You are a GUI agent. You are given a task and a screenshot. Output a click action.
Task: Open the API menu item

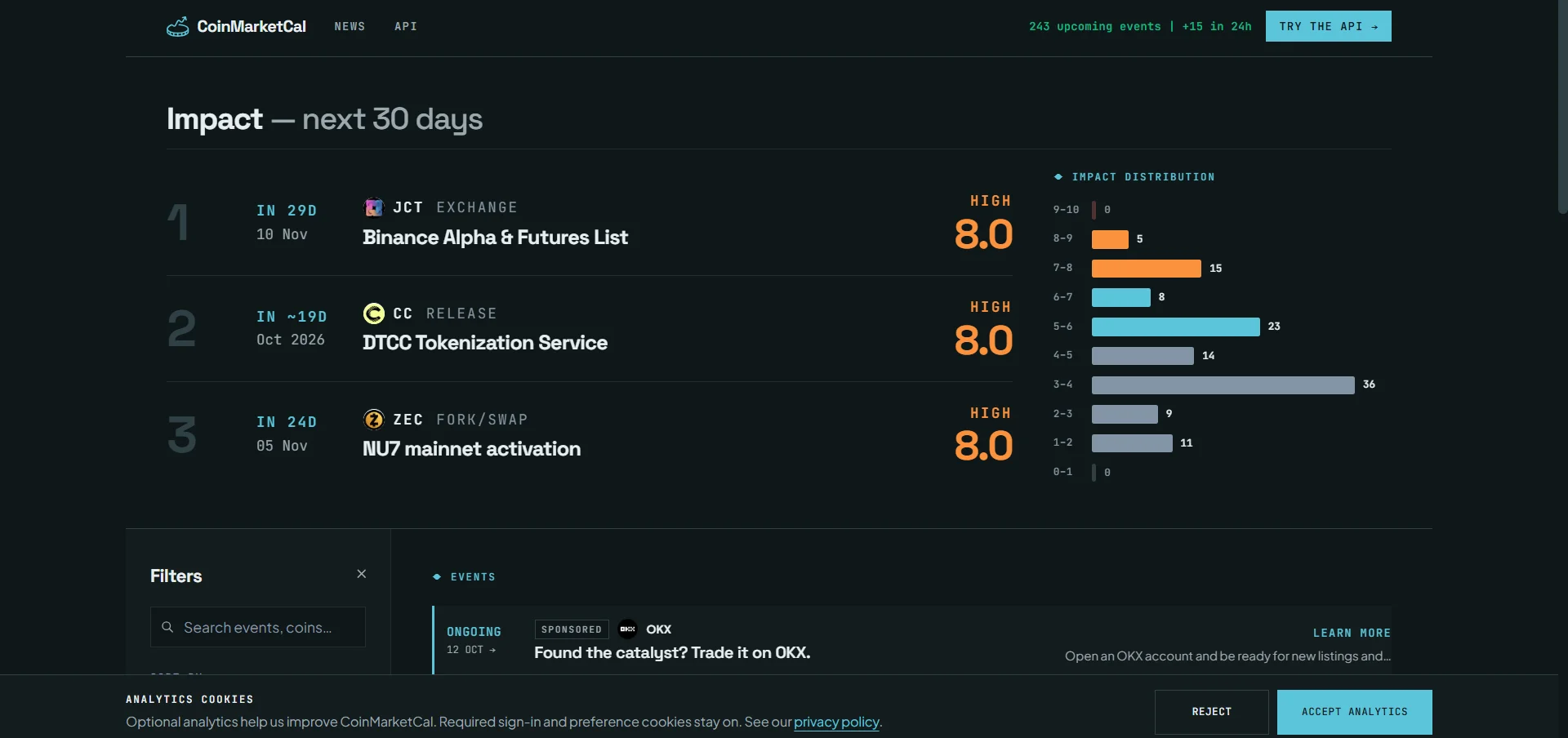(x=406, y=27)
